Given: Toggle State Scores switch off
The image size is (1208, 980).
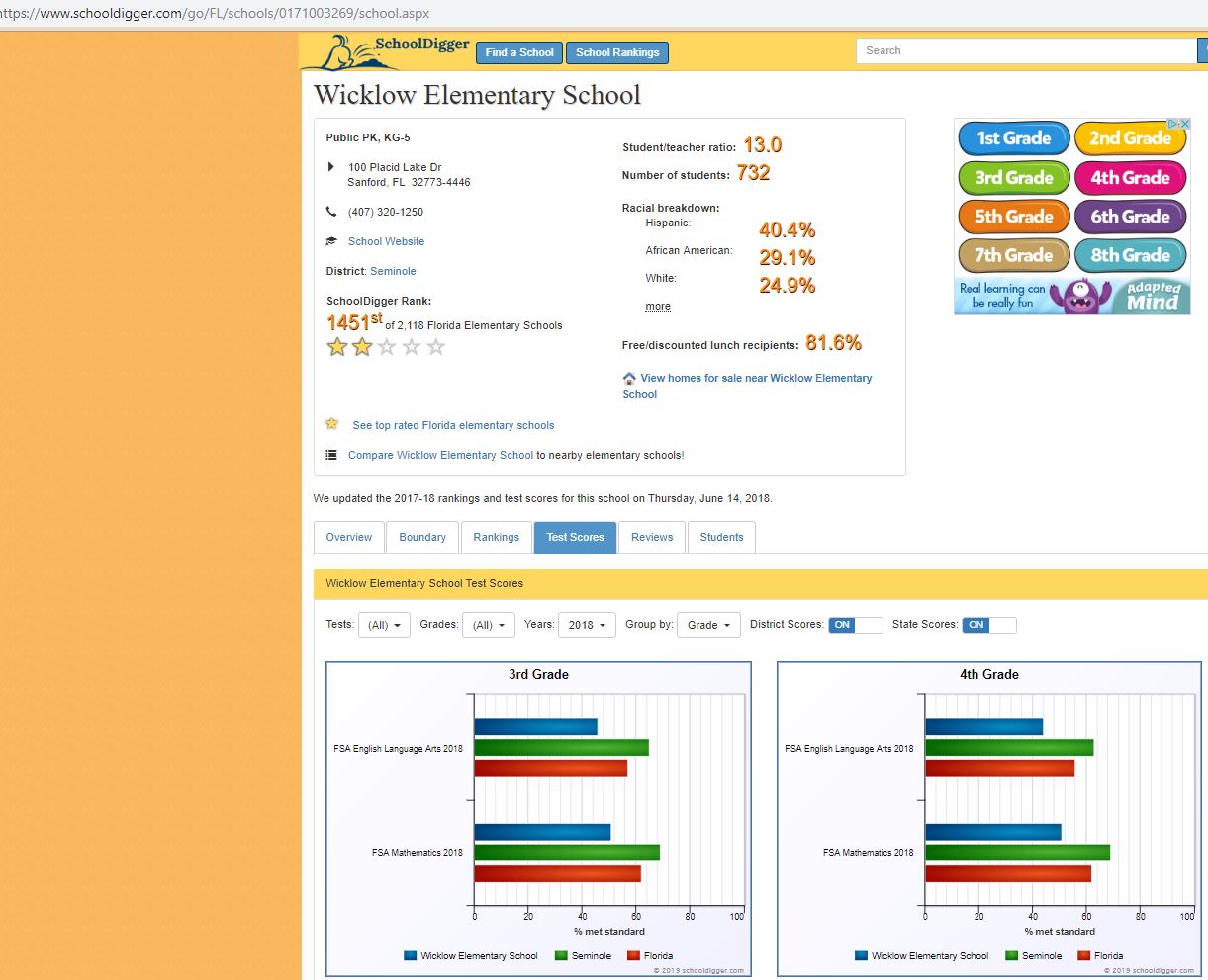Looking at the screenshot, I should pos(989,625).
